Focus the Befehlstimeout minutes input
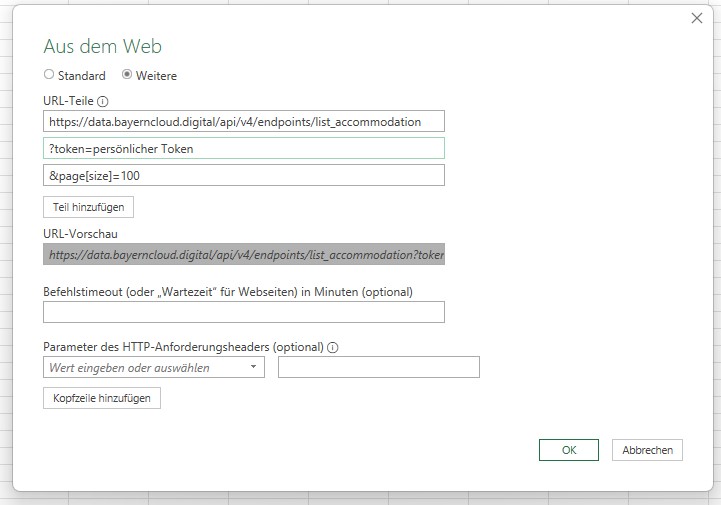 [x=244, y=312]
